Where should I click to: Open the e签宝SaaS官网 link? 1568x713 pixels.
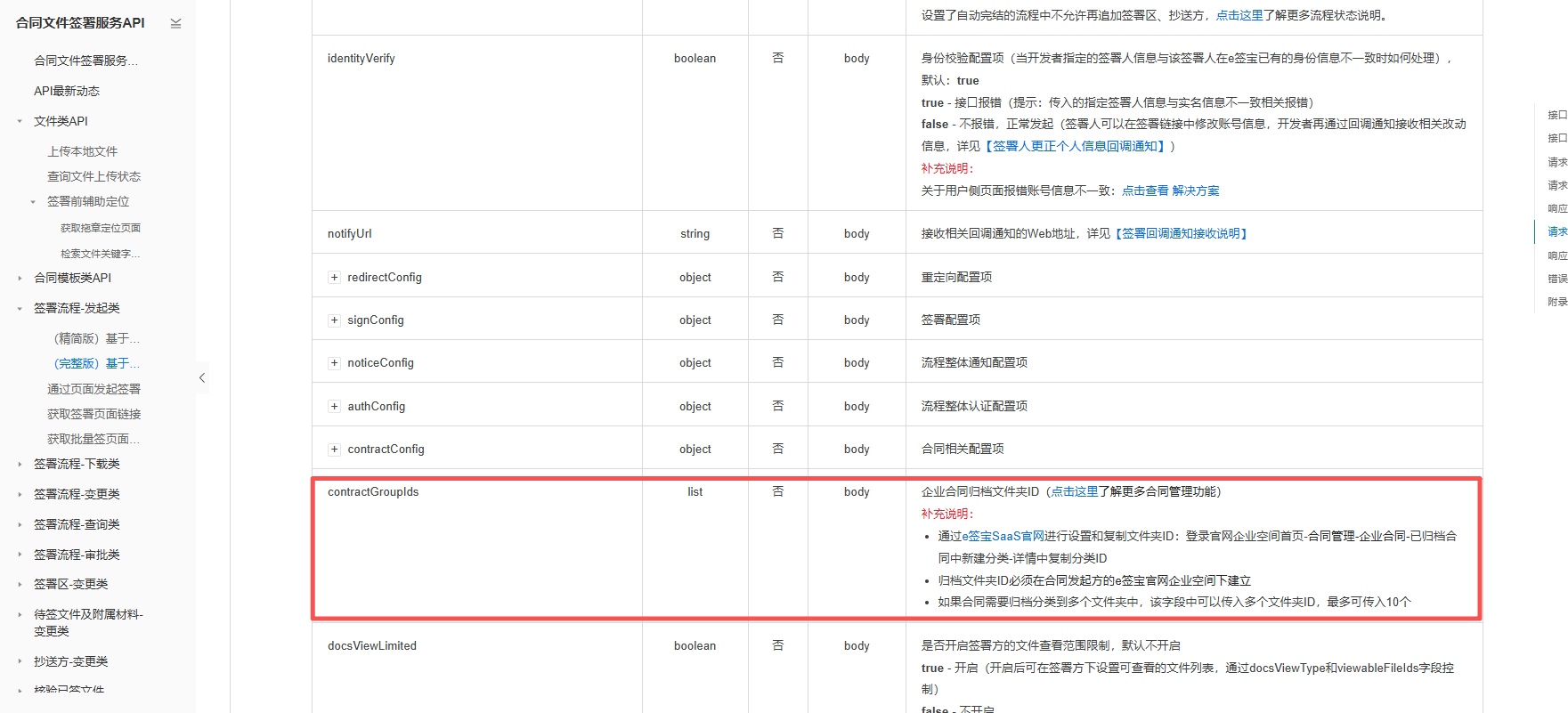click(1003, 536)
